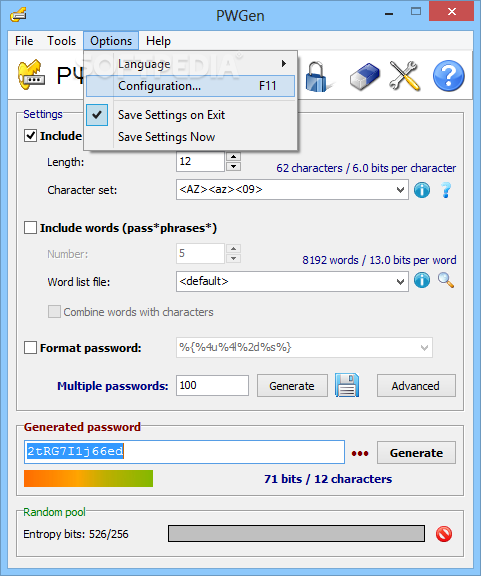Click the character set question mark help icon
This screenshot has height=576, width=481.
446,190
